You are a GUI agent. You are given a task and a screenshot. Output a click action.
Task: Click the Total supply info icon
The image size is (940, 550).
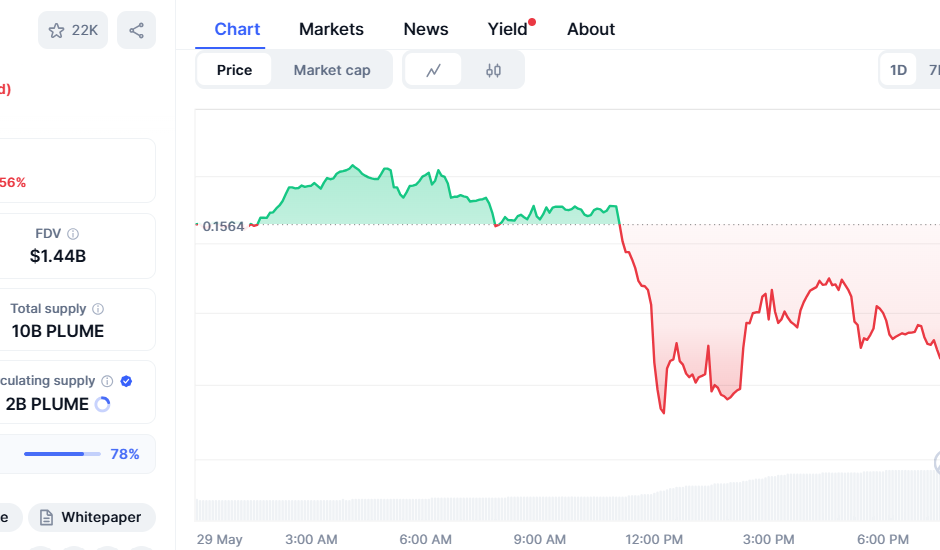tap(98, 309)
